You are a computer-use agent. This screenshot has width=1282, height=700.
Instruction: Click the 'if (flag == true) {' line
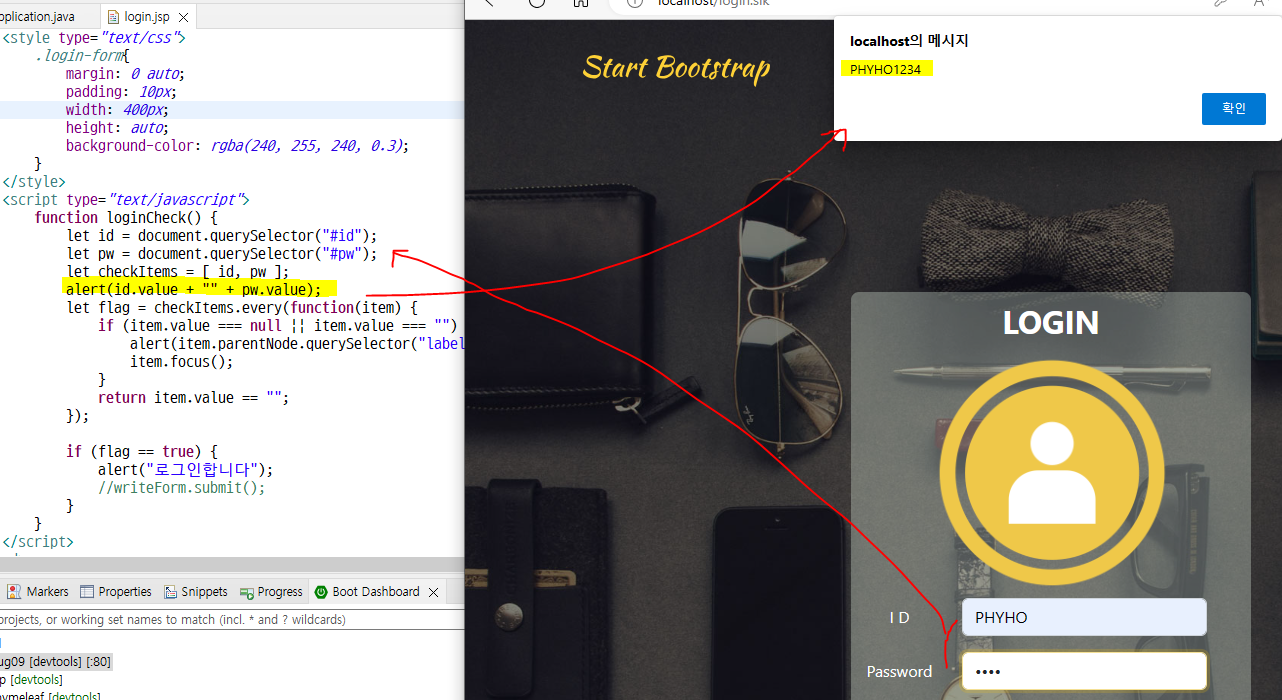(142, 452)
